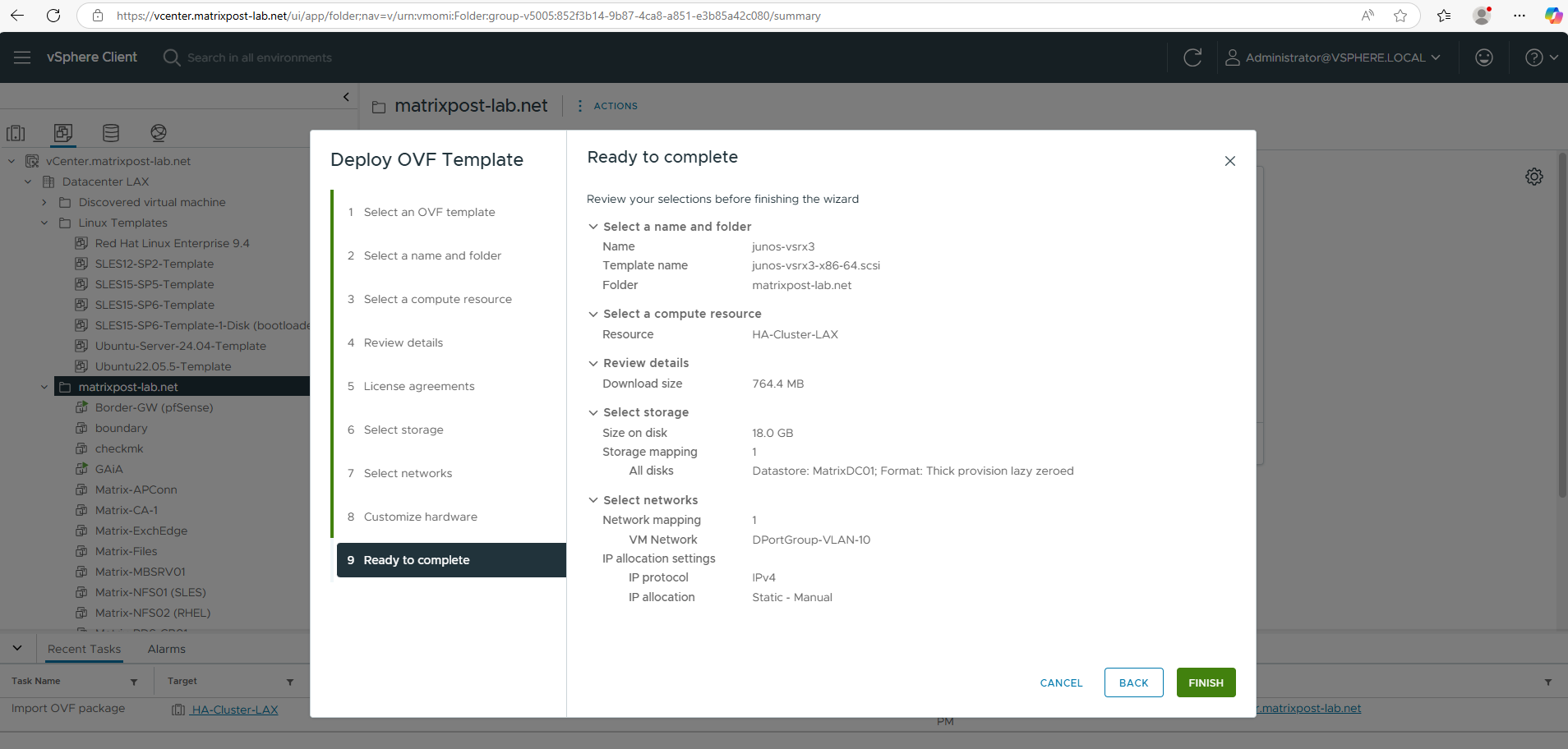Switch to the Storage inventory view icon
This screenshot has height=749, width=1568.
111,133
